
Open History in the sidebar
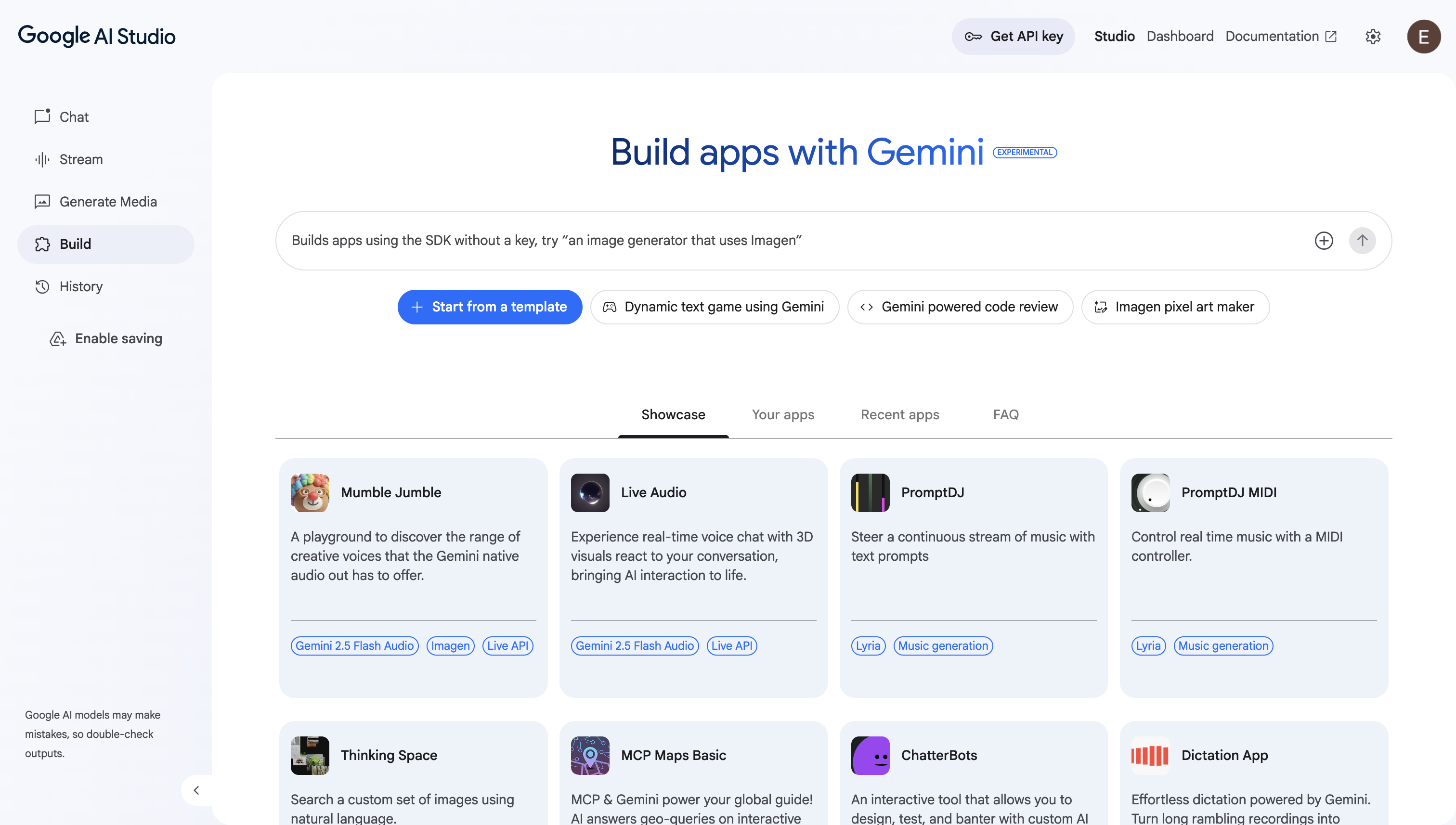pyautogui.click(x=106, y=287)
